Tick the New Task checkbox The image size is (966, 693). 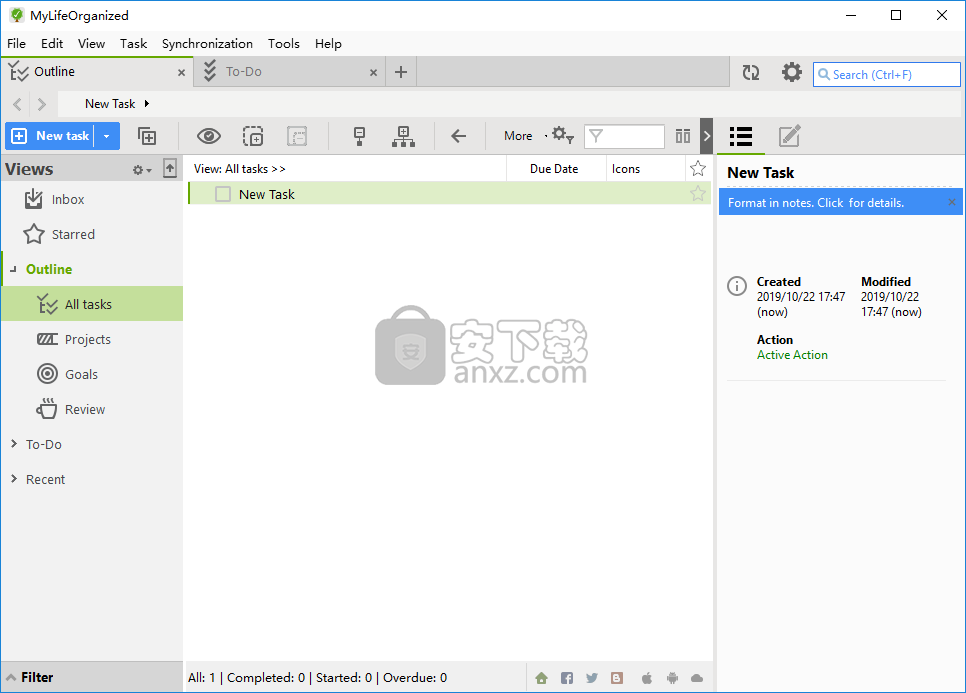223,194
